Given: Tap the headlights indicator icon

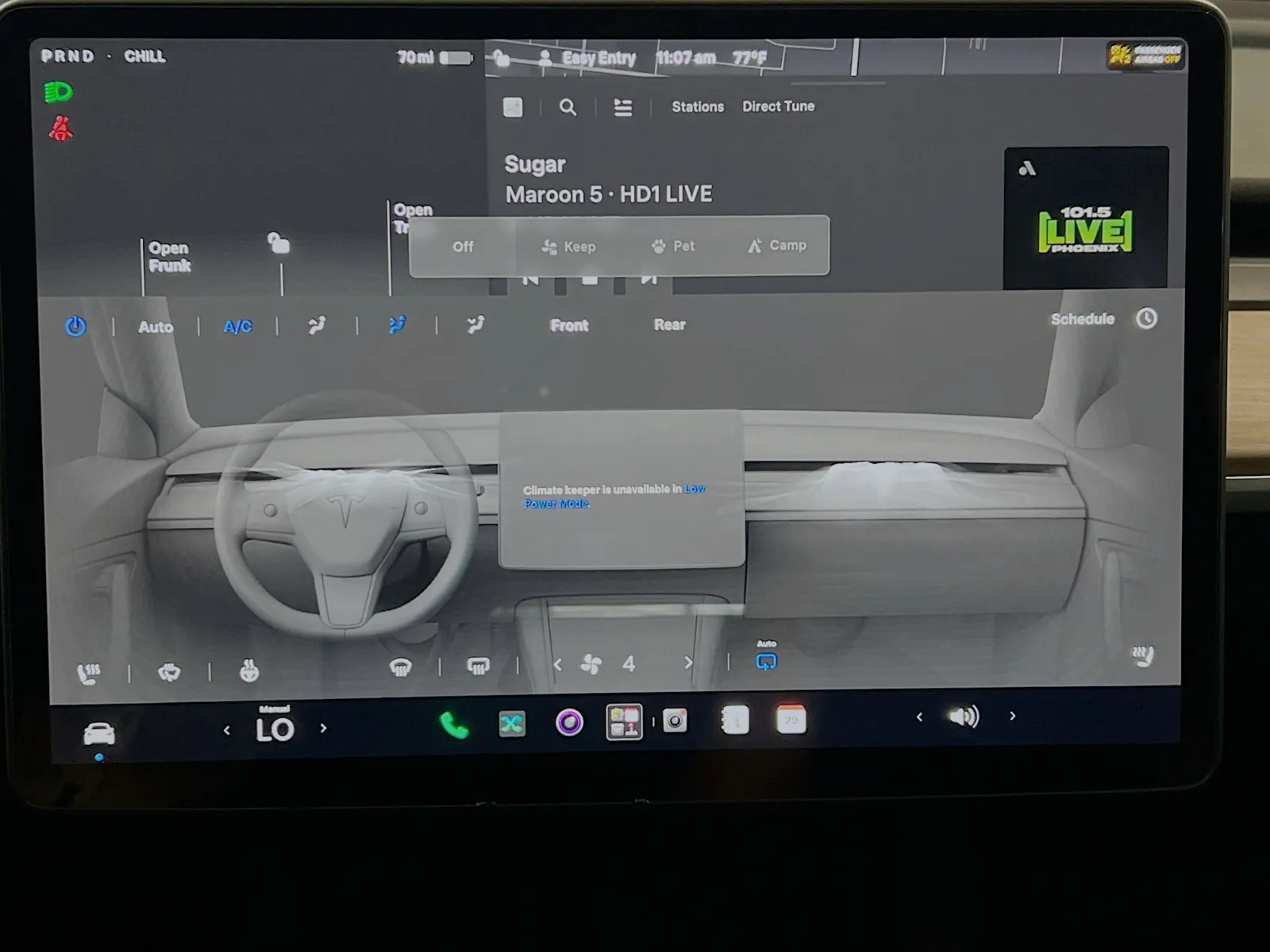Looking at the screenshot, I should tap(58, 93).
